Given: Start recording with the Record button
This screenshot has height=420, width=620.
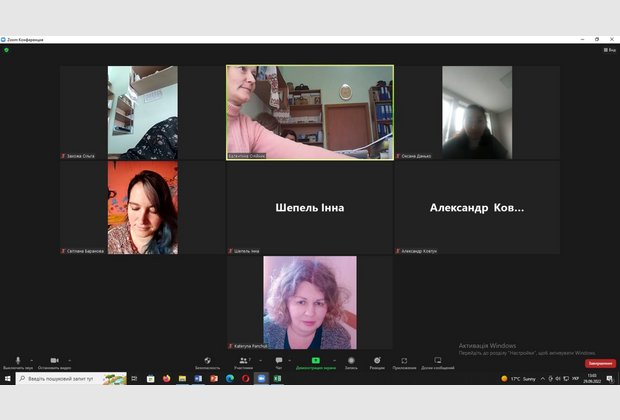Looking at the screenshot, I should pyautogui.click(x=351, y=361).
